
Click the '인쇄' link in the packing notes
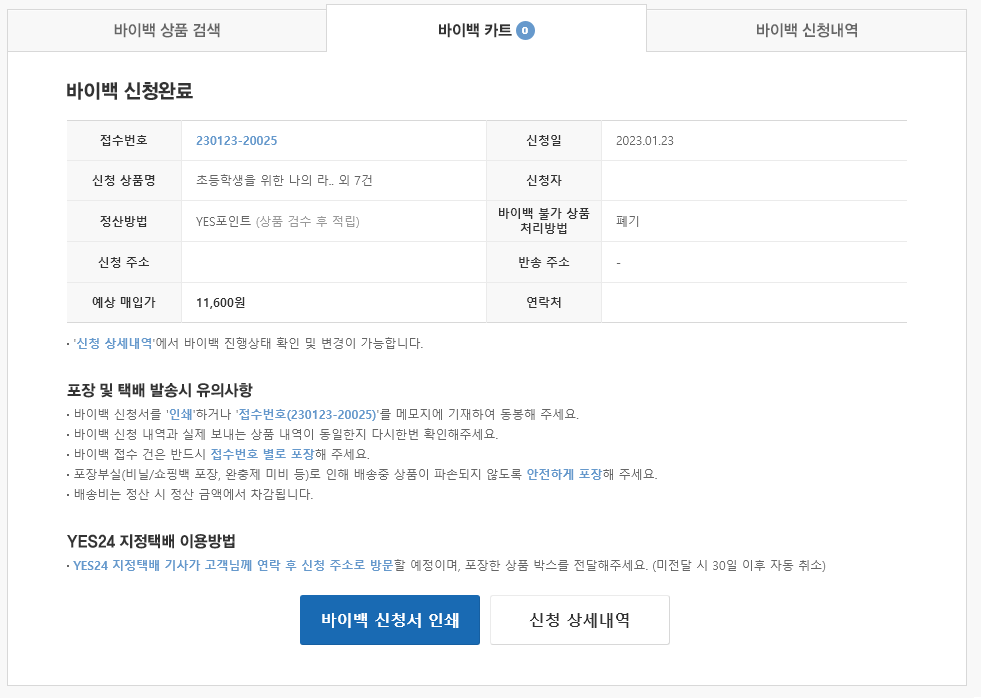[181, 414]
